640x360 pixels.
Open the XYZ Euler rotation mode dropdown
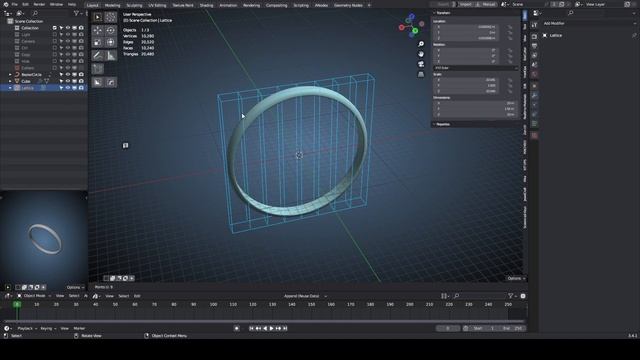(x=476, y=68)
